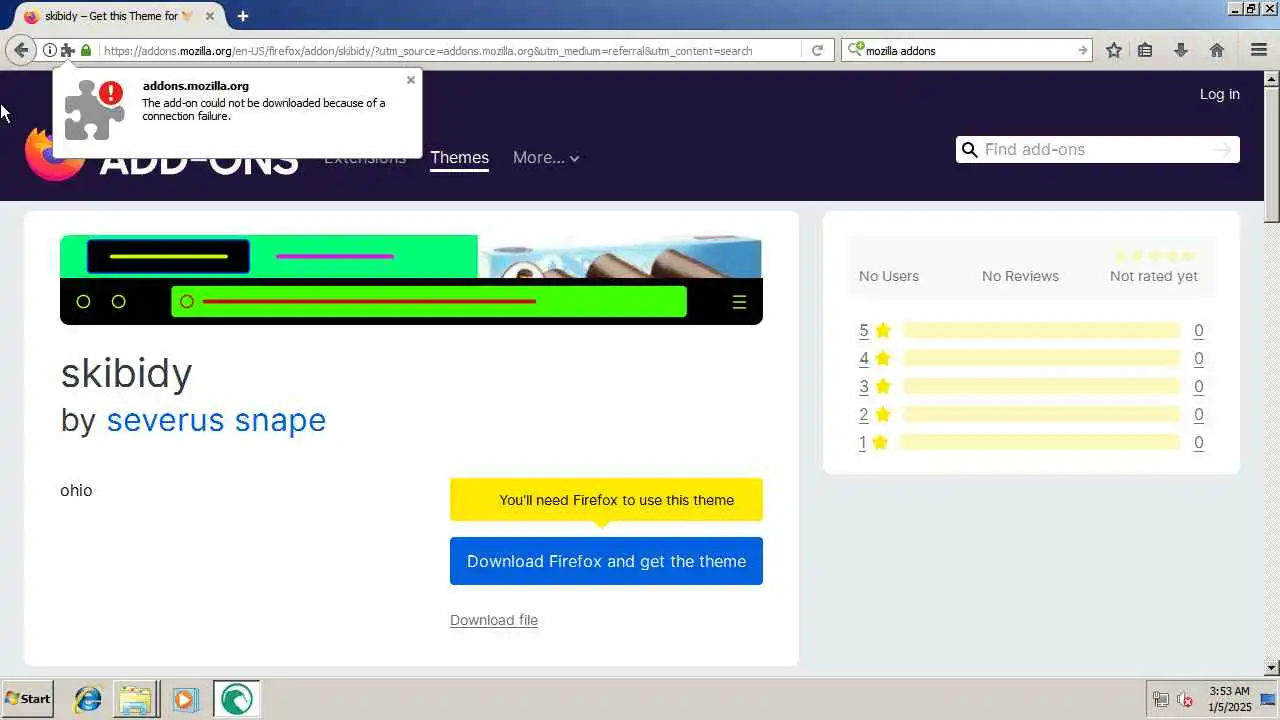The image size is (1280, 720).
Task: Click the Not rated yet text
Action: pyautogui.click(x=1154, y=276)
